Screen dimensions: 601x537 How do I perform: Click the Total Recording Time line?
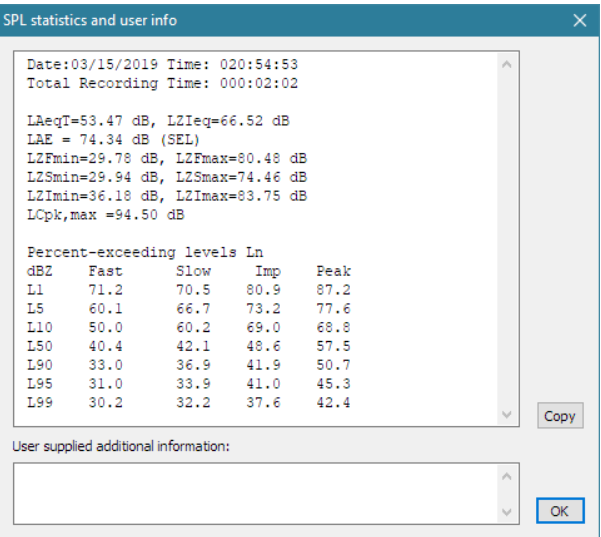click(162, 84)
